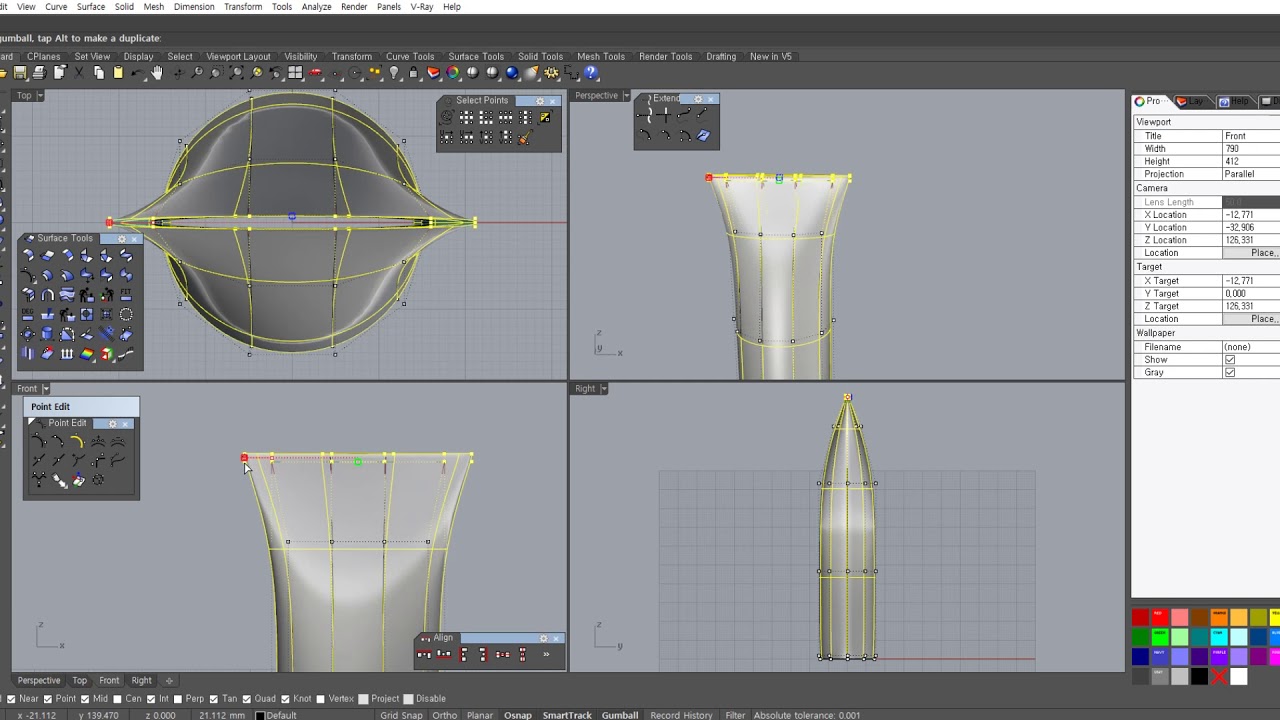This screenshot has height=720, width=1280.
Task: Click the color wheel icon in toolbar
Action: coord(453,73)
